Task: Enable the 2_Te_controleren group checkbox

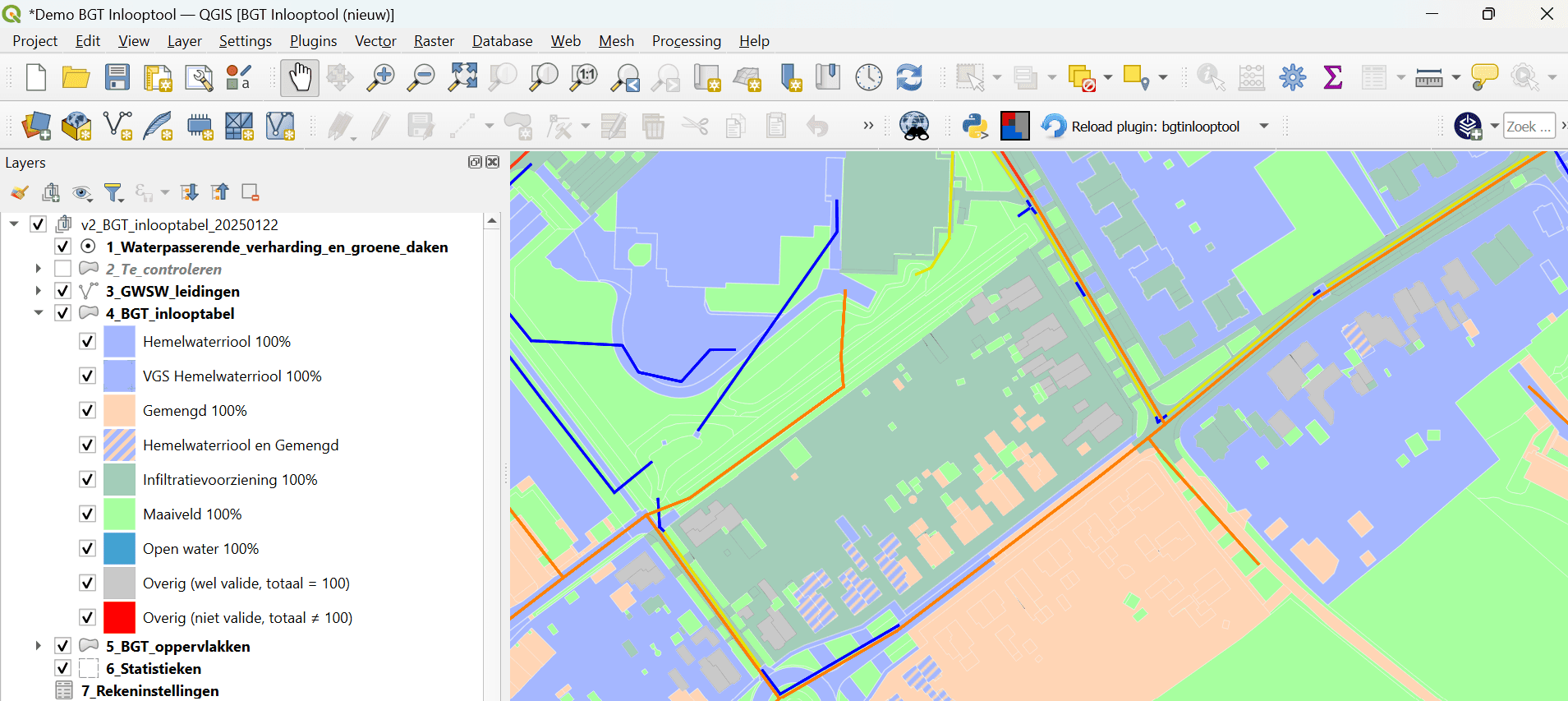Action: (x=63, y=269)
